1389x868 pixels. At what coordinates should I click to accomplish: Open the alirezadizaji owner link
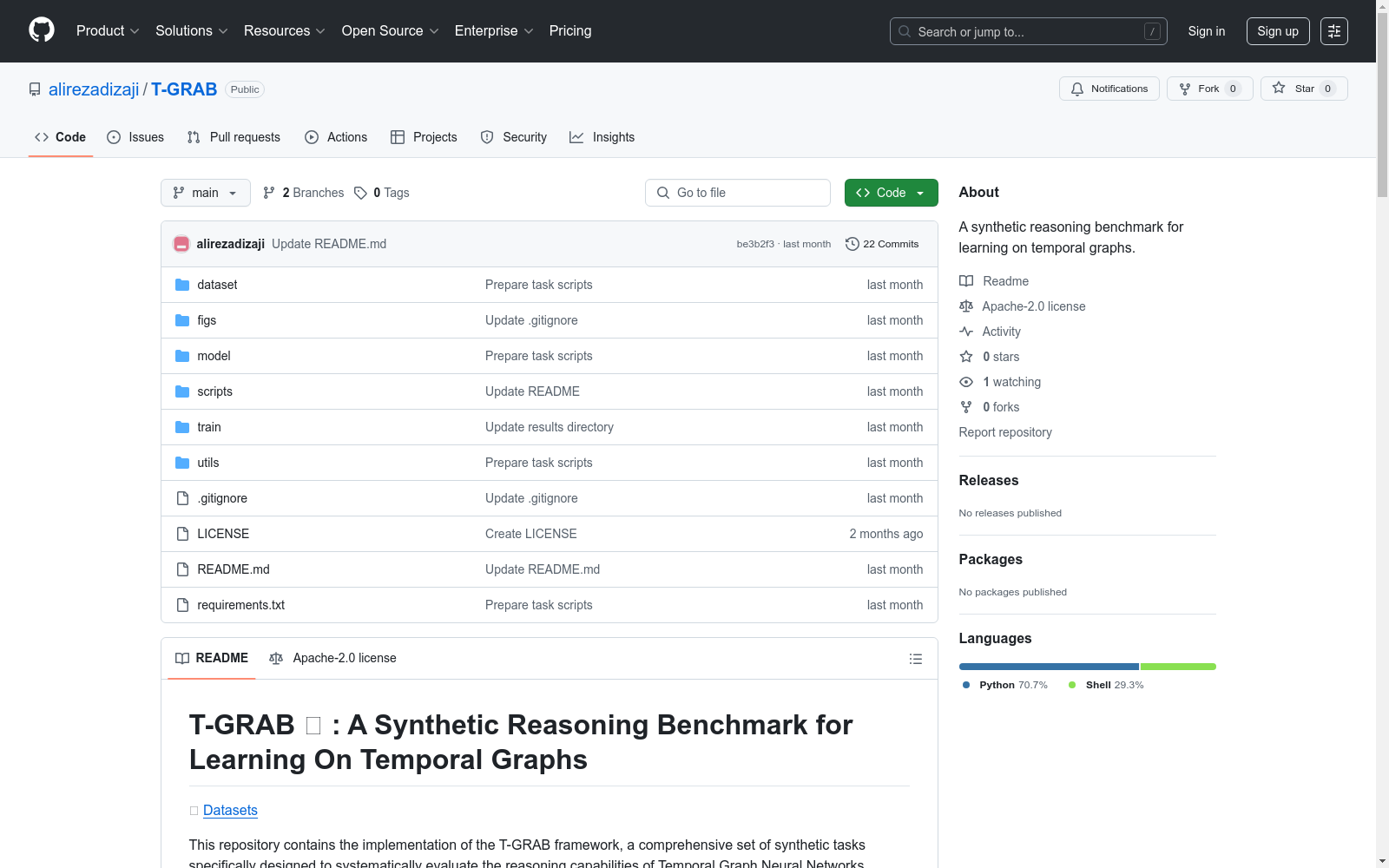94,89
